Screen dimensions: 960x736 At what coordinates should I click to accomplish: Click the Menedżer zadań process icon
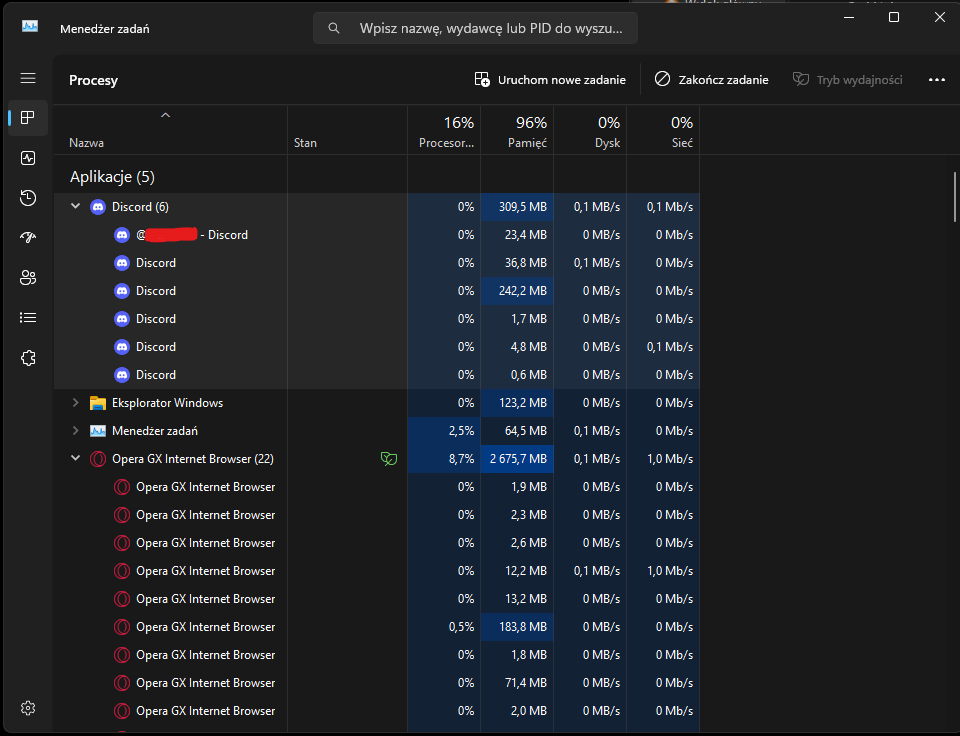pos(98,431)
